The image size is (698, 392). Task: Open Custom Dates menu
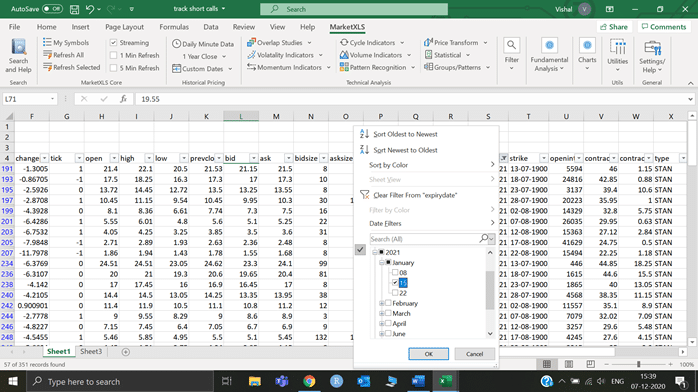pos(203,69)
